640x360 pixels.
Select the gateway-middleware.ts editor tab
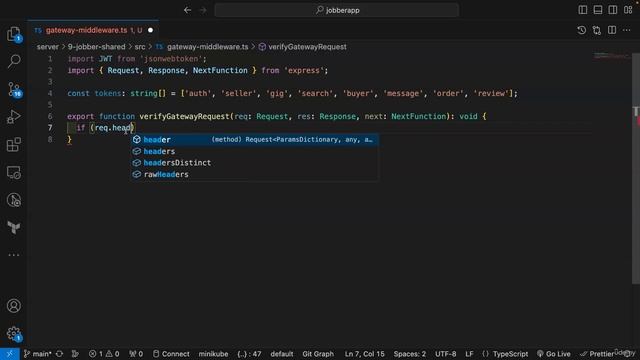(x=93, y=30)
